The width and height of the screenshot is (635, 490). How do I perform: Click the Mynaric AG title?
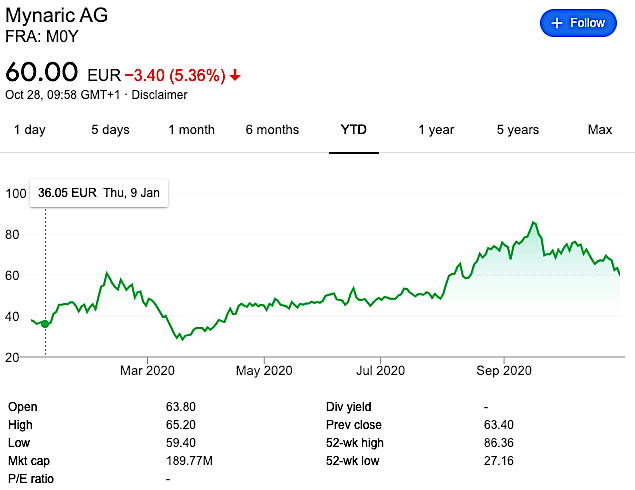[x=55, y=14]
